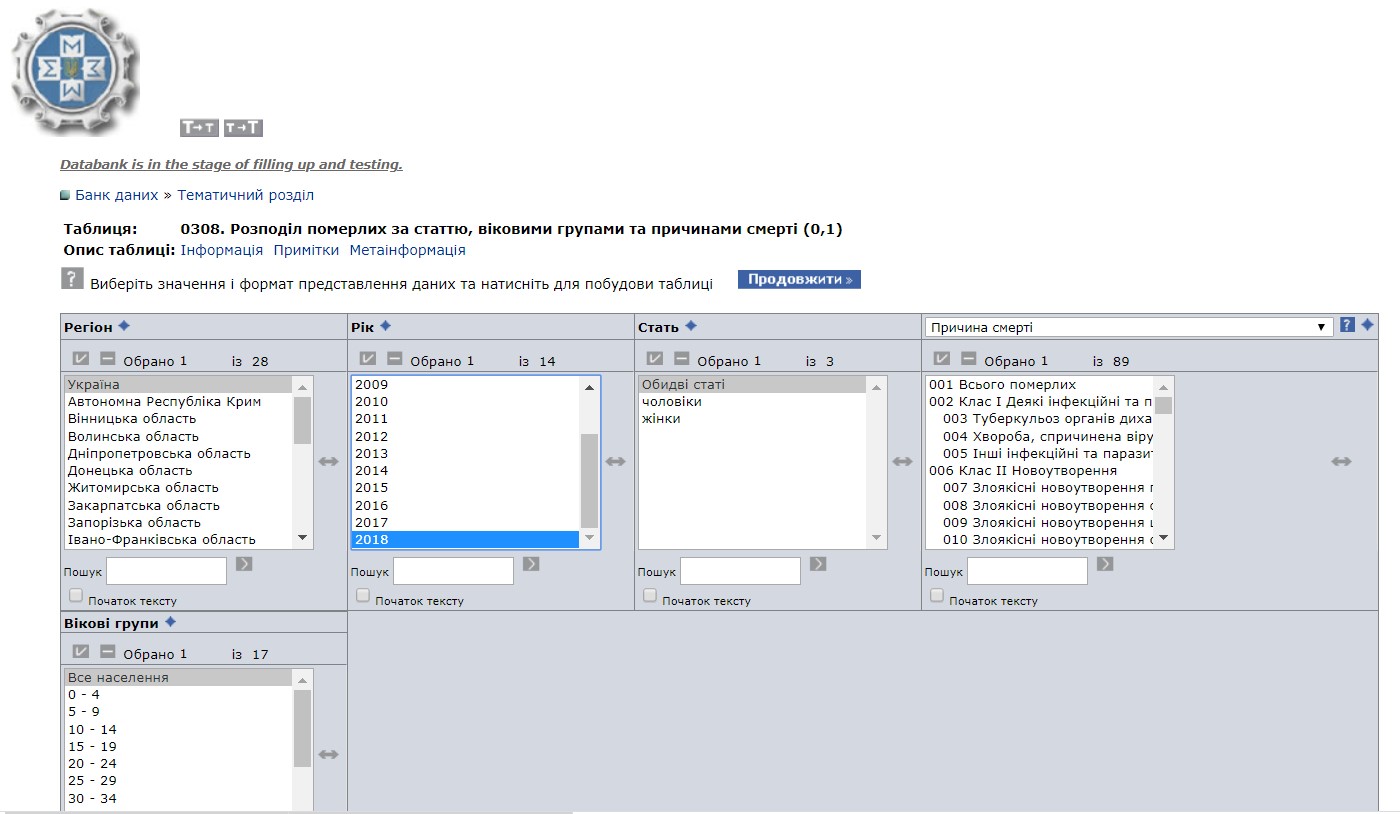Click the Пошук field under Рік
The image size is (1400, 814).
point(453,571)
